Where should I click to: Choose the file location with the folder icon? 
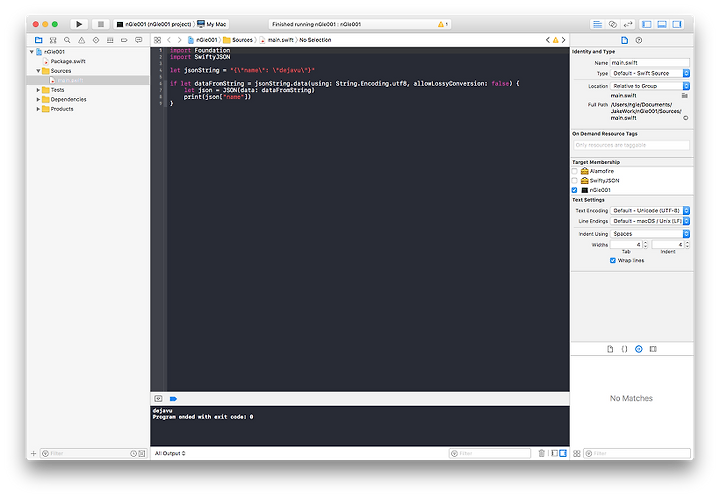(x=685, y=95)
